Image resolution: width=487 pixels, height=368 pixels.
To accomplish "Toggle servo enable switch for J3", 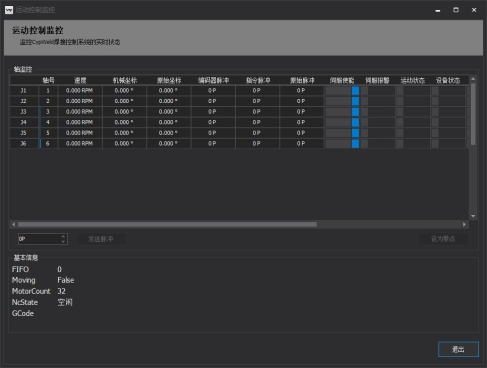I will [x=342, y=112].
